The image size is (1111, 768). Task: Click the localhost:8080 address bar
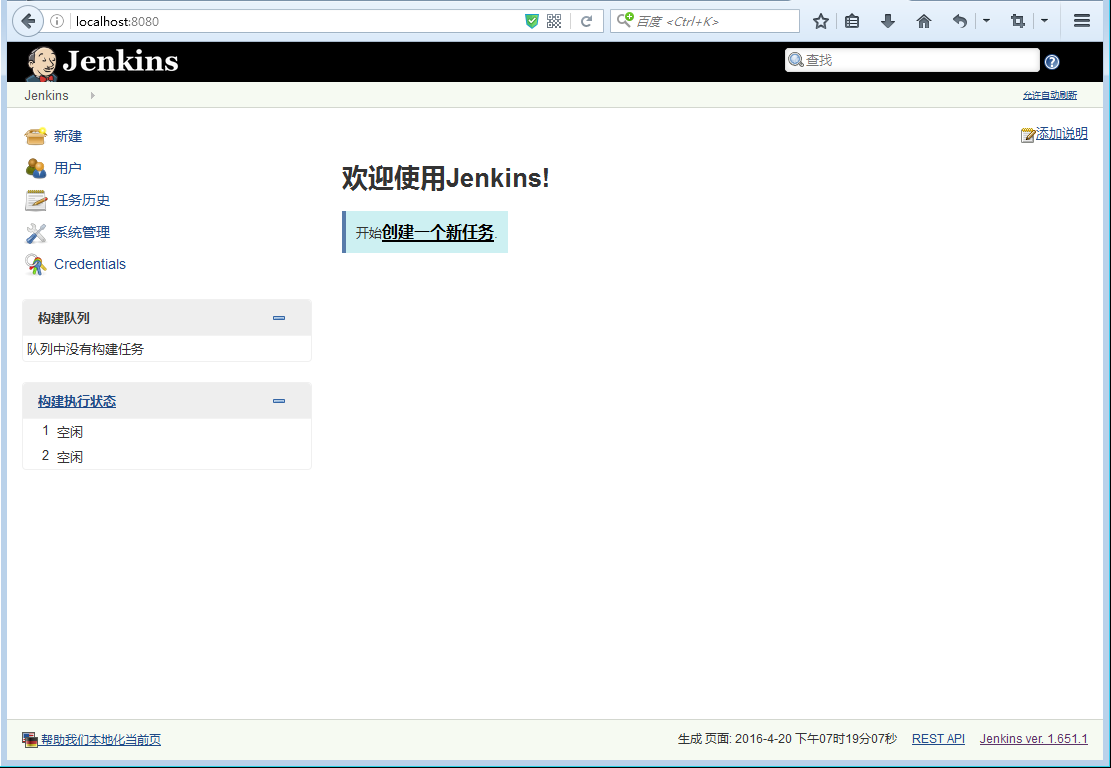(298, 21)
